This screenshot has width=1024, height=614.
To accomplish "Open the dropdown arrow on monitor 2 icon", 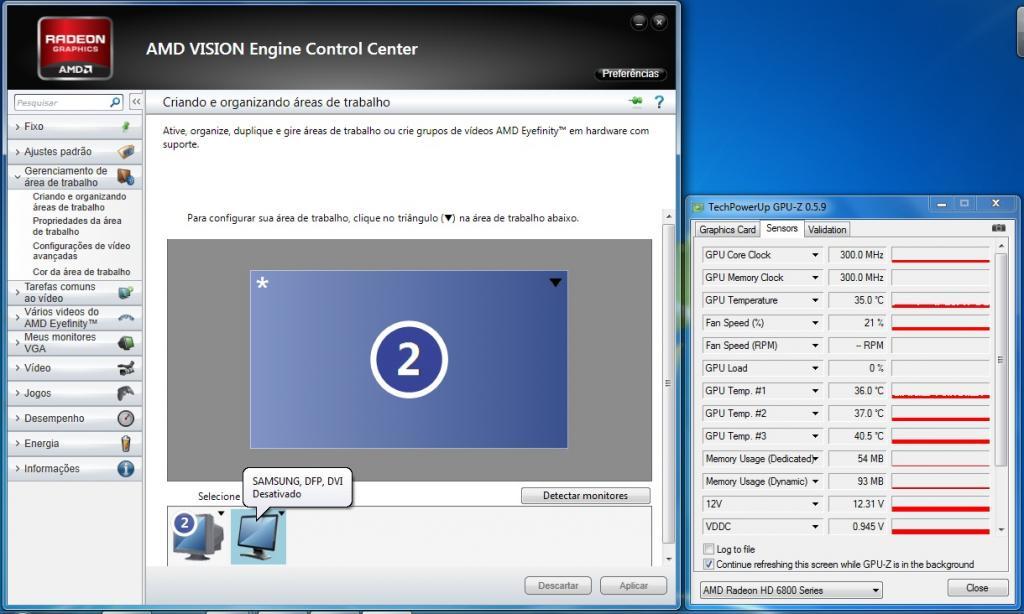I will click(x=221, y=513).
